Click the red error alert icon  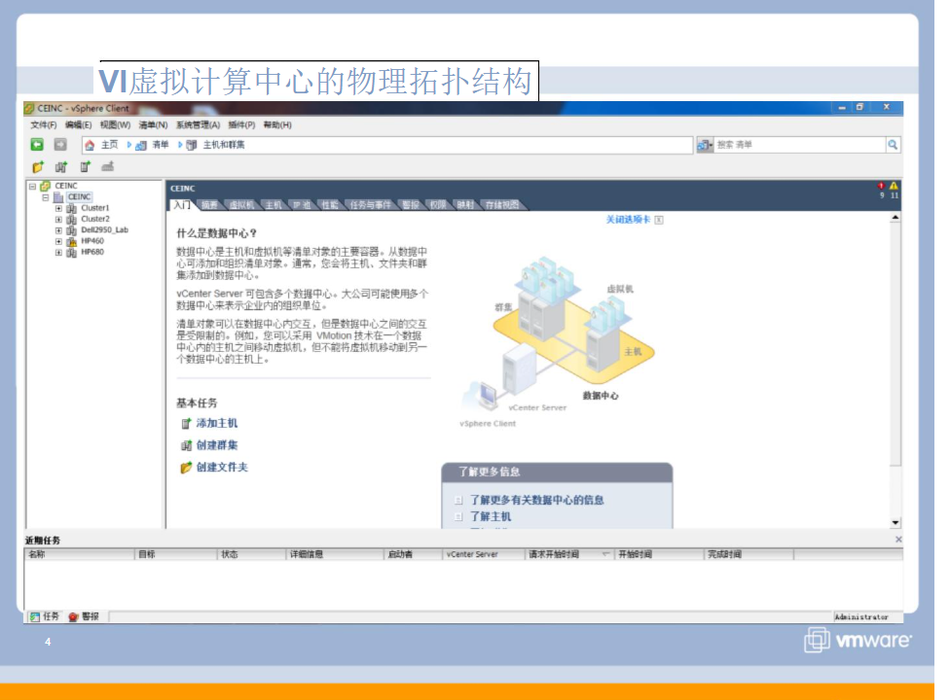coord(881,186)
